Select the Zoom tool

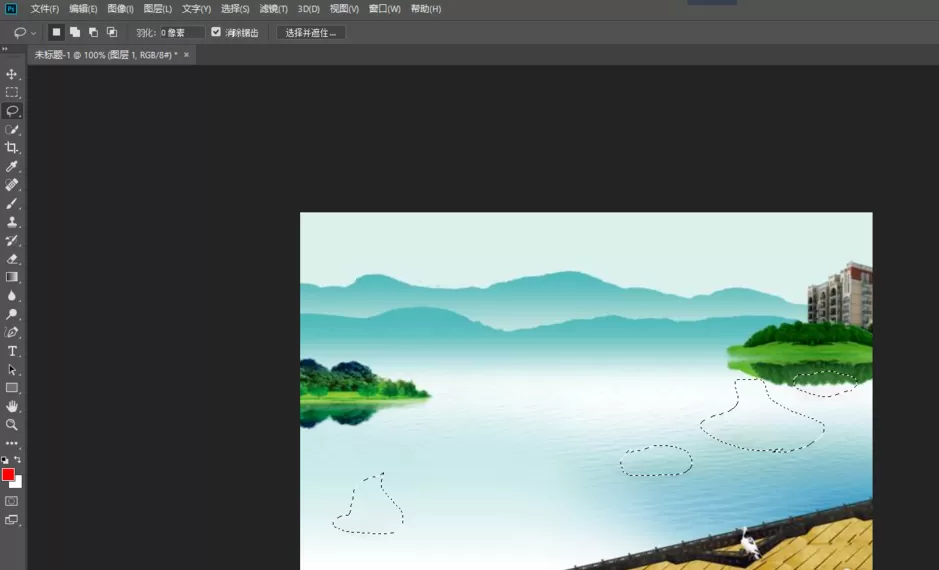(11, 425)
